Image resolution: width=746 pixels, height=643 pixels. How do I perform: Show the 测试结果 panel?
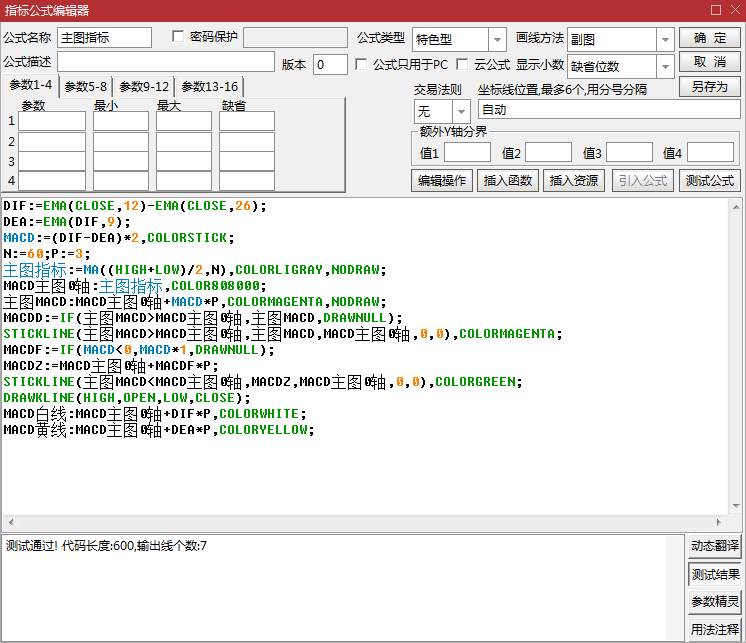tap(715, 575)
